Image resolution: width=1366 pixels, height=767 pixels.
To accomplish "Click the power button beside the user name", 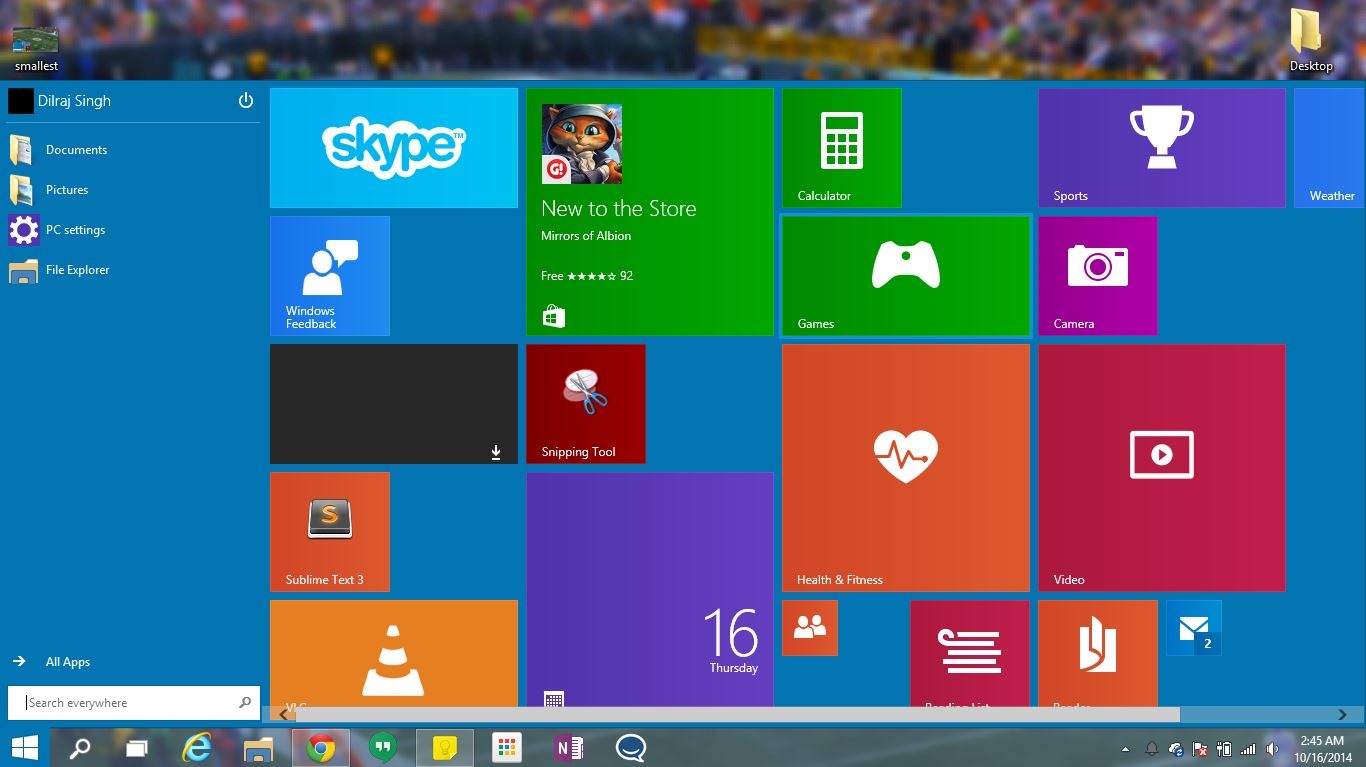I will pos(246,101).
